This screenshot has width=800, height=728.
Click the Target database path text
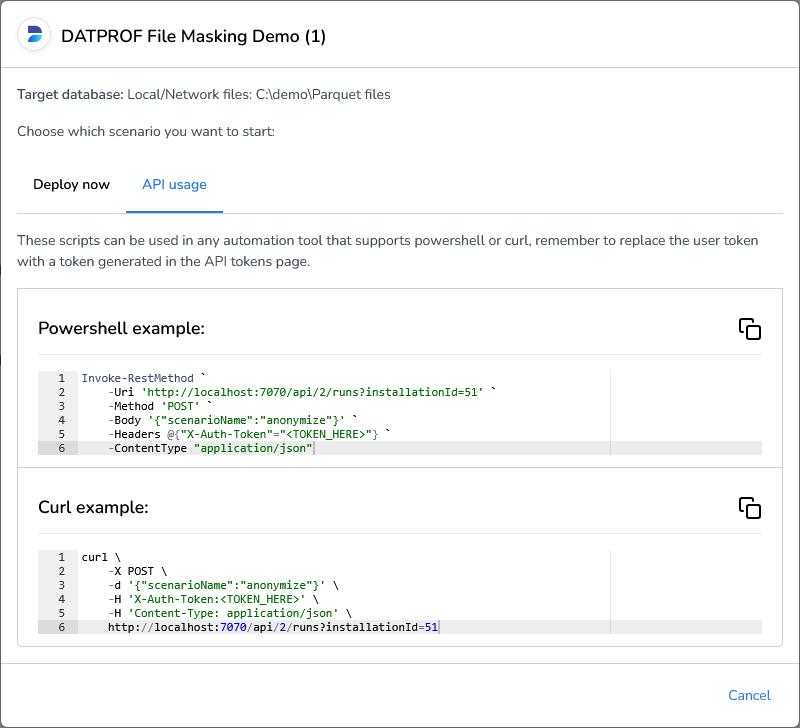click(257, 94)
